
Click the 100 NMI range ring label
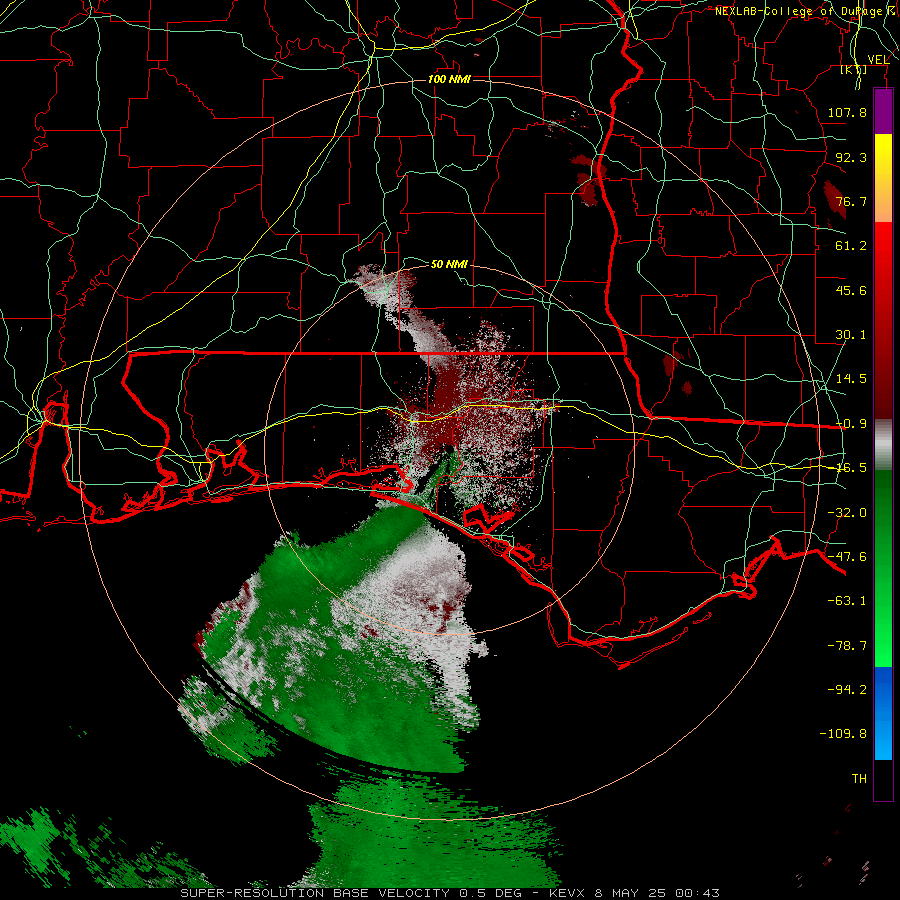pos(449,79)
